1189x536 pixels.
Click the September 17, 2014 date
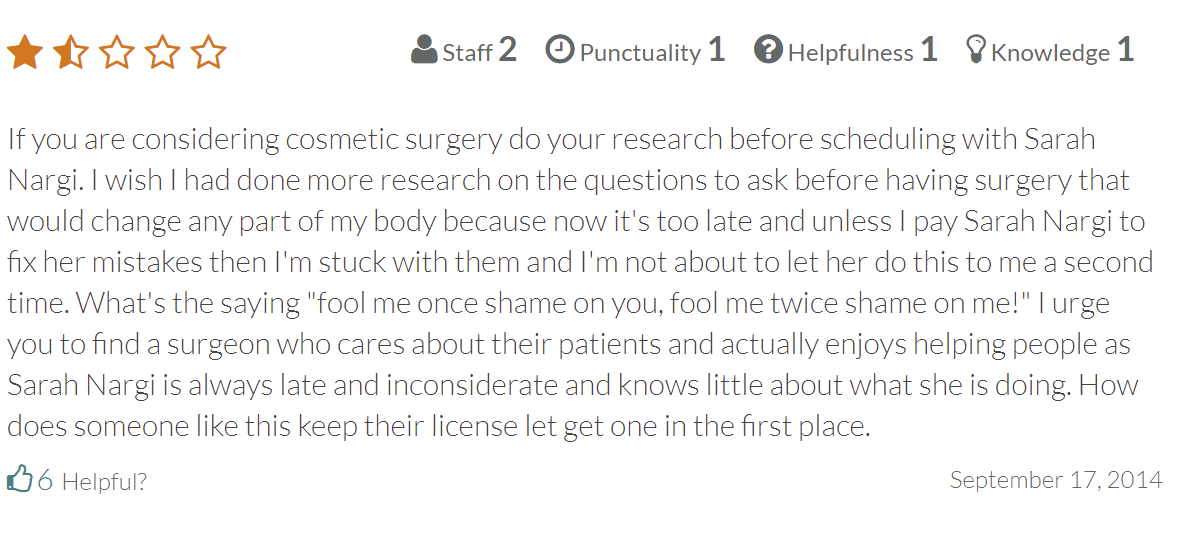point(1056,480)
